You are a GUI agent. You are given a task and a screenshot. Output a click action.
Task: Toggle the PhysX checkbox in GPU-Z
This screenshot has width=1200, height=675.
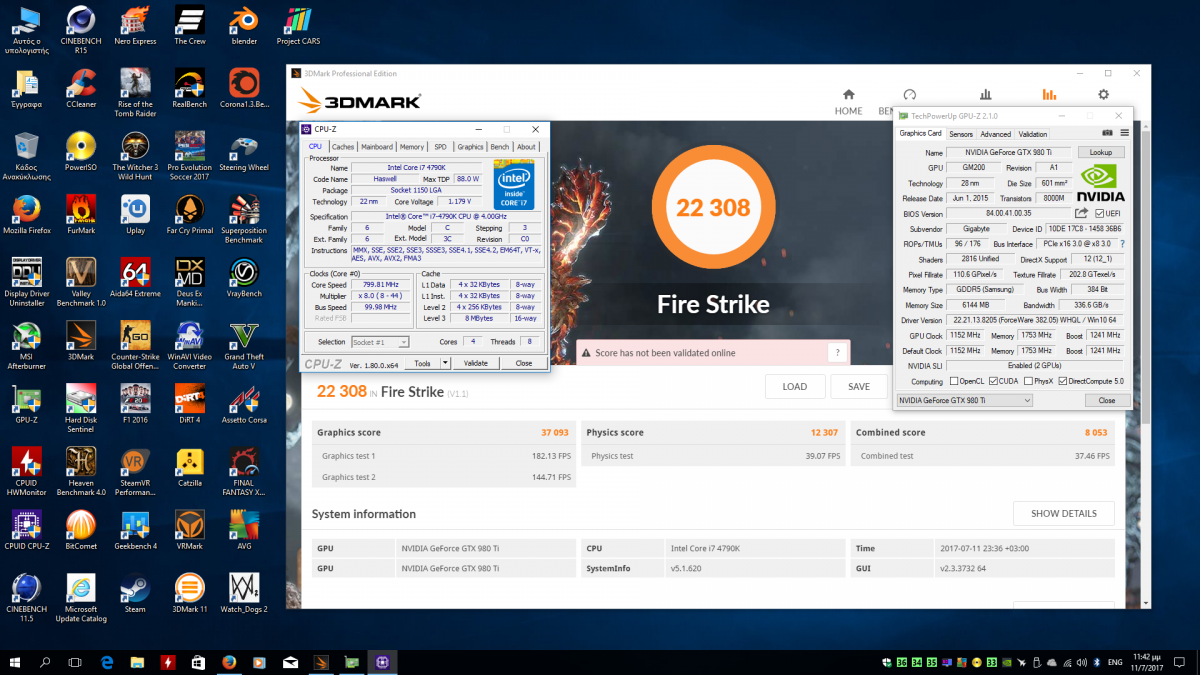pos(1027,381)
